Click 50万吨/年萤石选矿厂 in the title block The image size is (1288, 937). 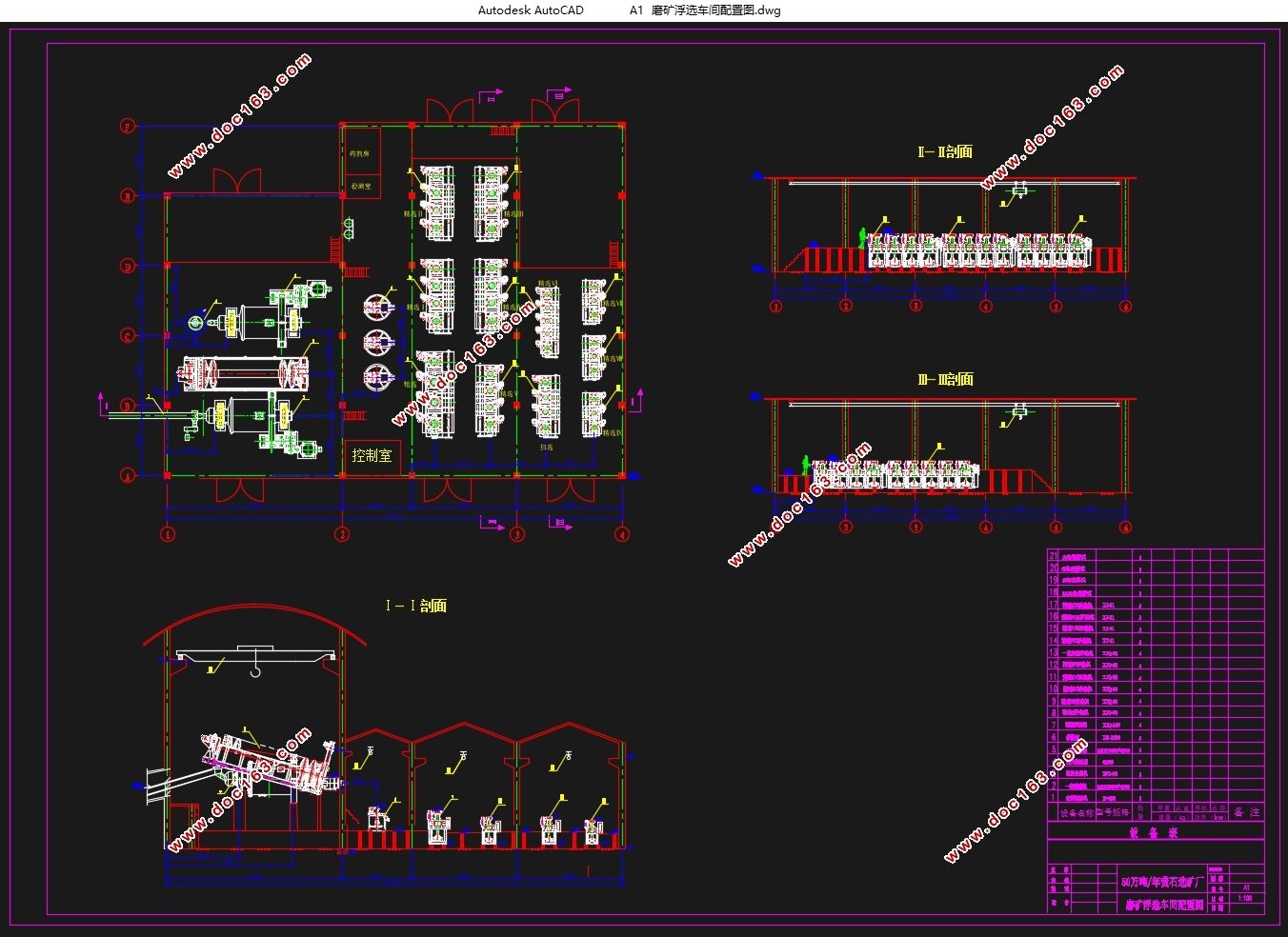[x=1162, y=882]
